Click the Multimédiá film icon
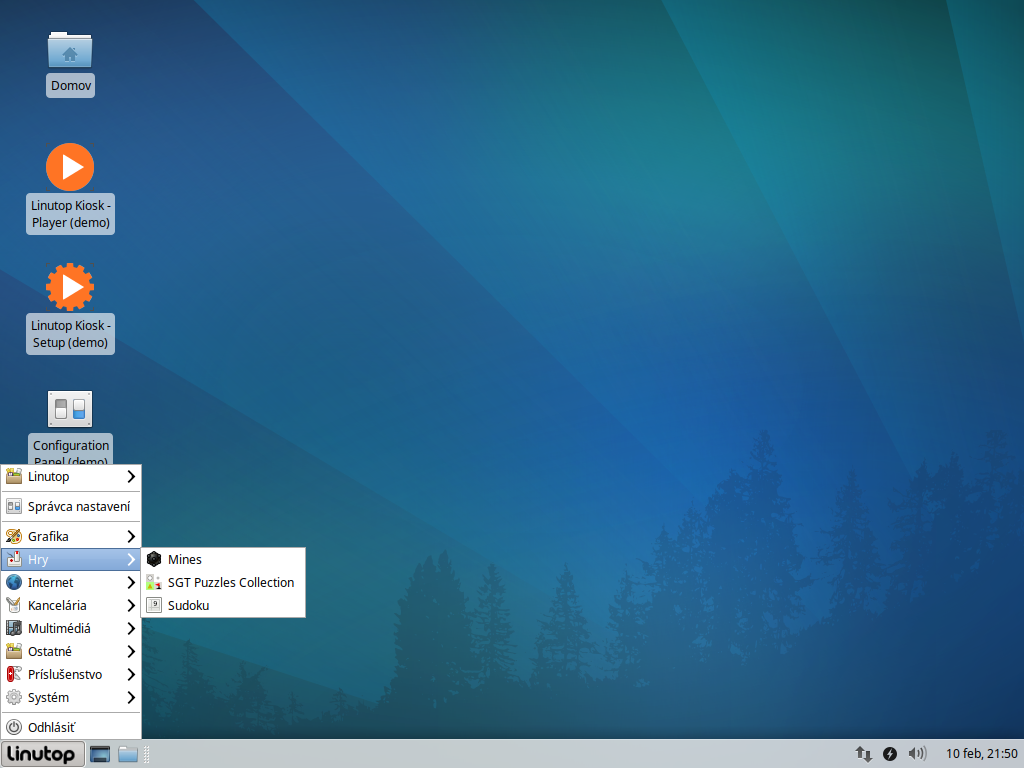 14,628
